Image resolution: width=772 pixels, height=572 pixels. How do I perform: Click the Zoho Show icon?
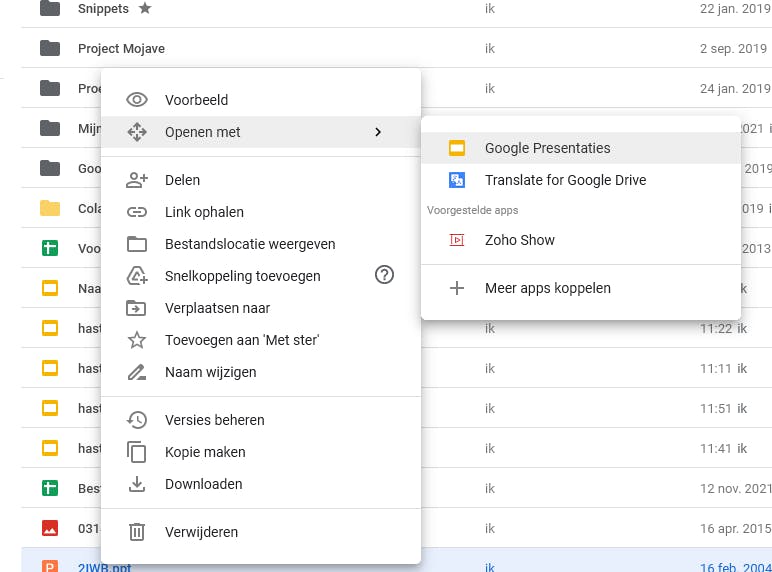click(x=457, y=240)
